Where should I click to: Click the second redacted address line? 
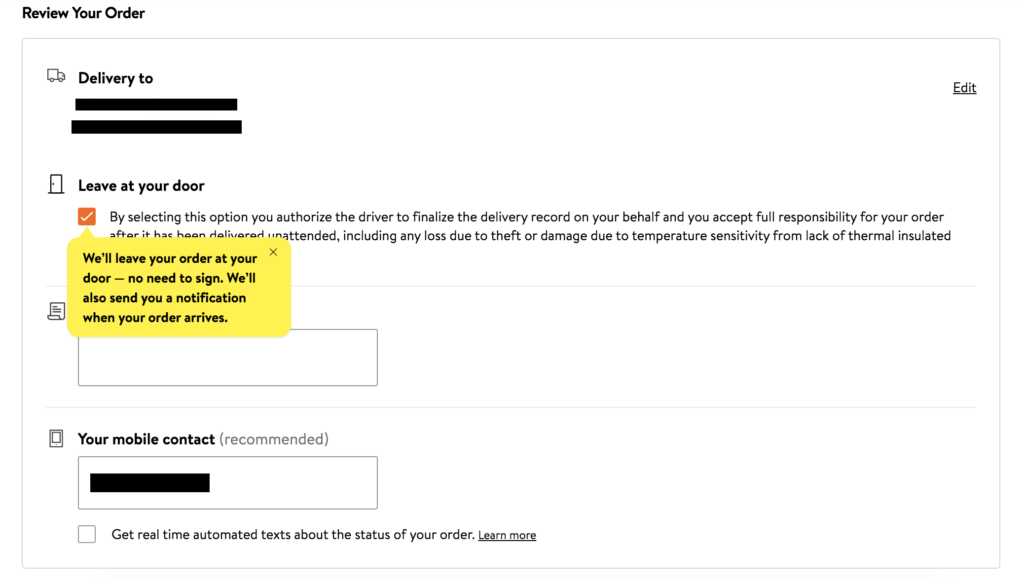[156, 127]
